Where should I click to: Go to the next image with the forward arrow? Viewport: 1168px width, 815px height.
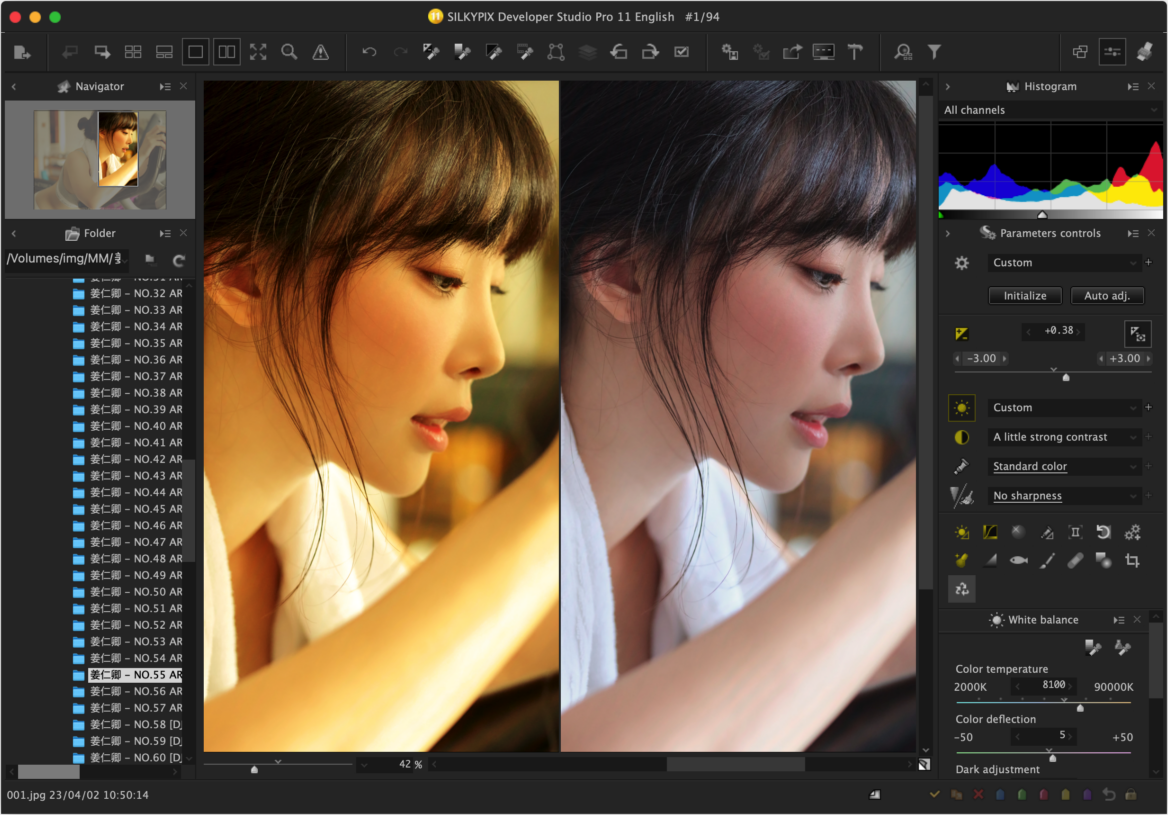pos(102,52)
